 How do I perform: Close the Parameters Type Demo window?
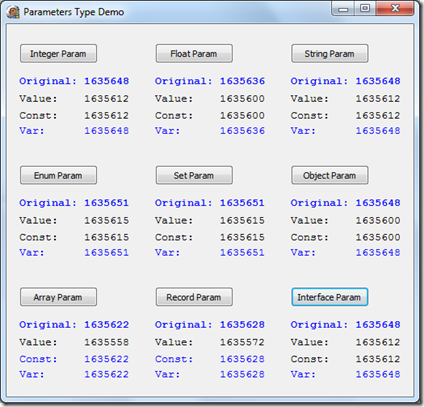click(395, 9)
